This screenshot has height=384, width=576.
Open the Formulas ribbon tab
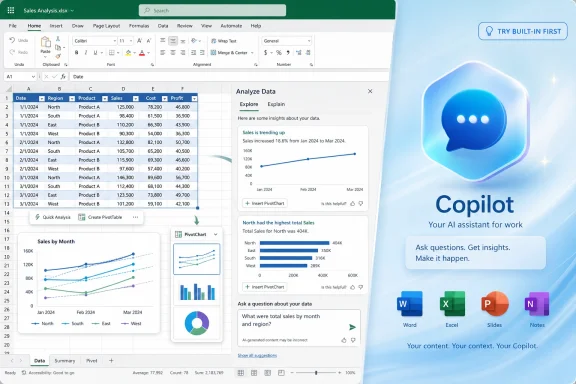tap(139, 26)
